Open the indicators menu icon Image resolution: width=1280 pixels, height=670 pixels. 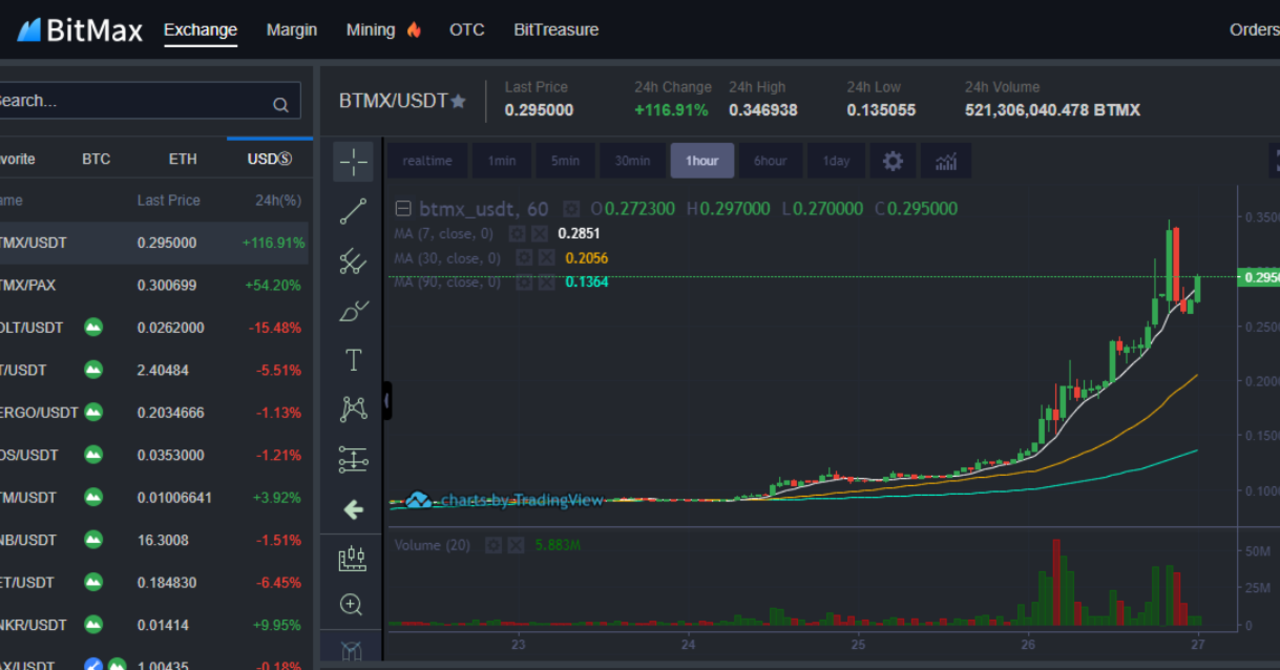pos(945,161)
